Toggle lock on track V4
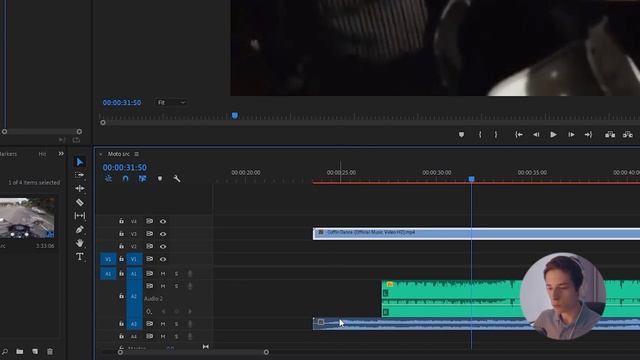This screenshot has width=640, height=360. pyautogui.click(x=121, y=221)
